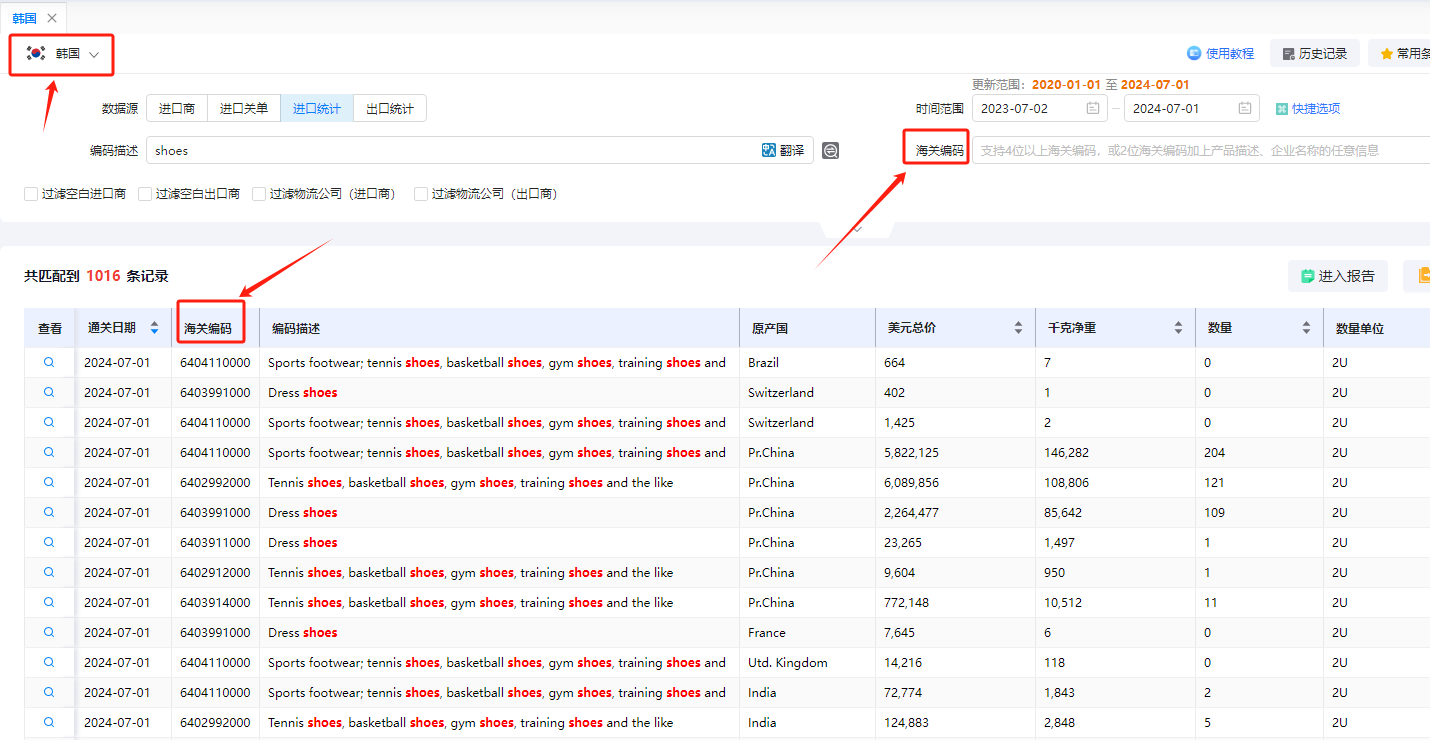Select the import bill (进口关单) tab

coord(244,109)
